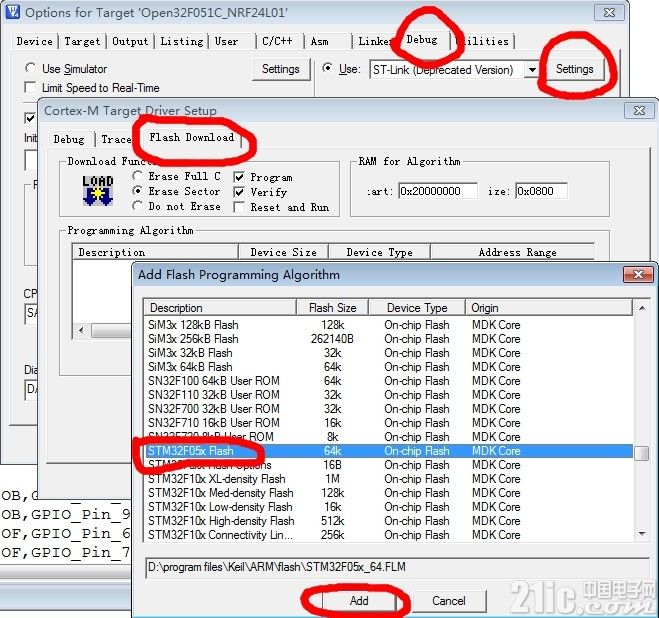Select SN32F110 32kB User ROM row

pyautogui.click(x=388, y=395)
